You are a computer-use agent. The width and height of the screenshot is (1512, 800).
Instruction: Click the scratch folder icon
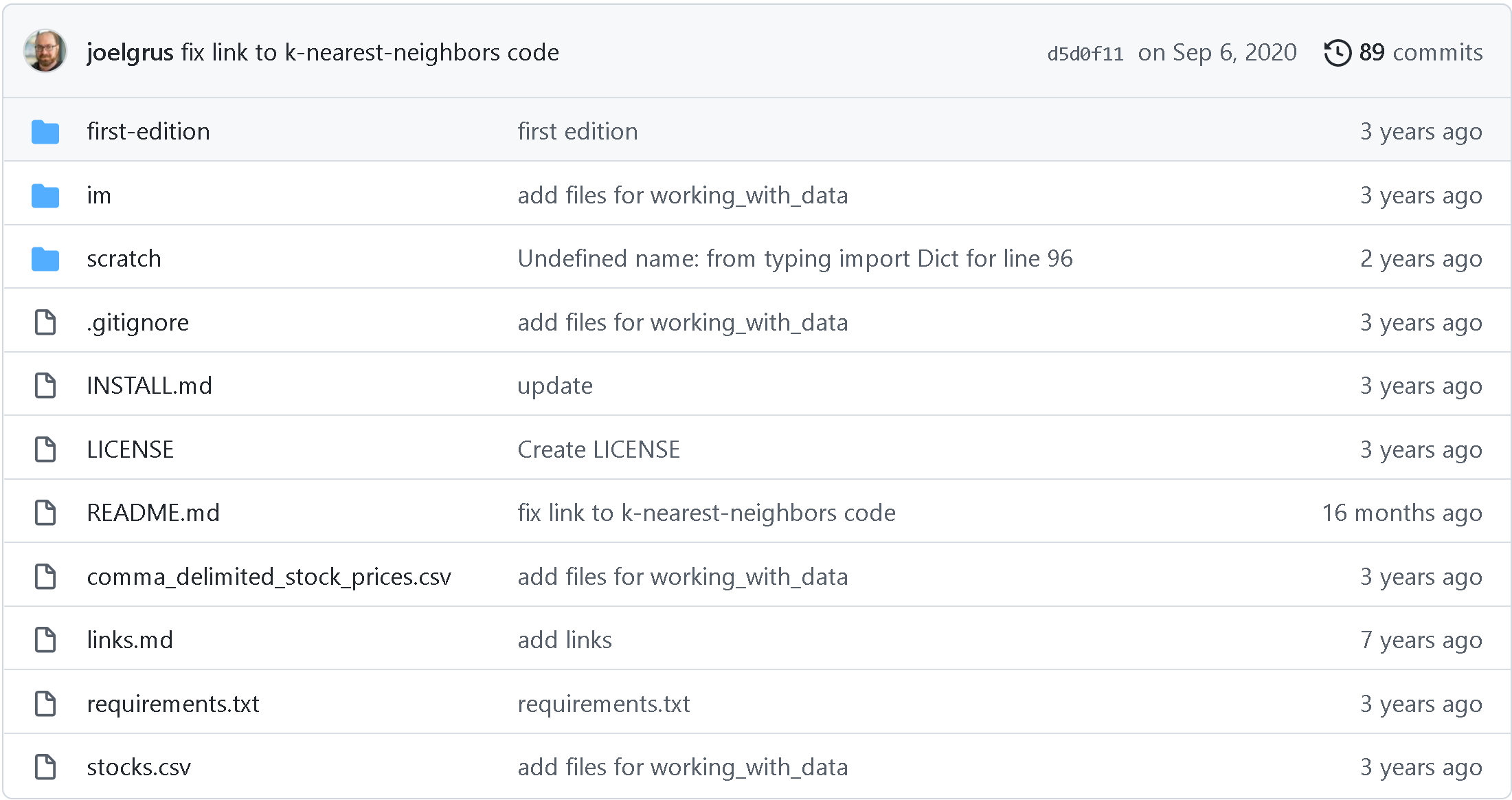coord(45,259)
